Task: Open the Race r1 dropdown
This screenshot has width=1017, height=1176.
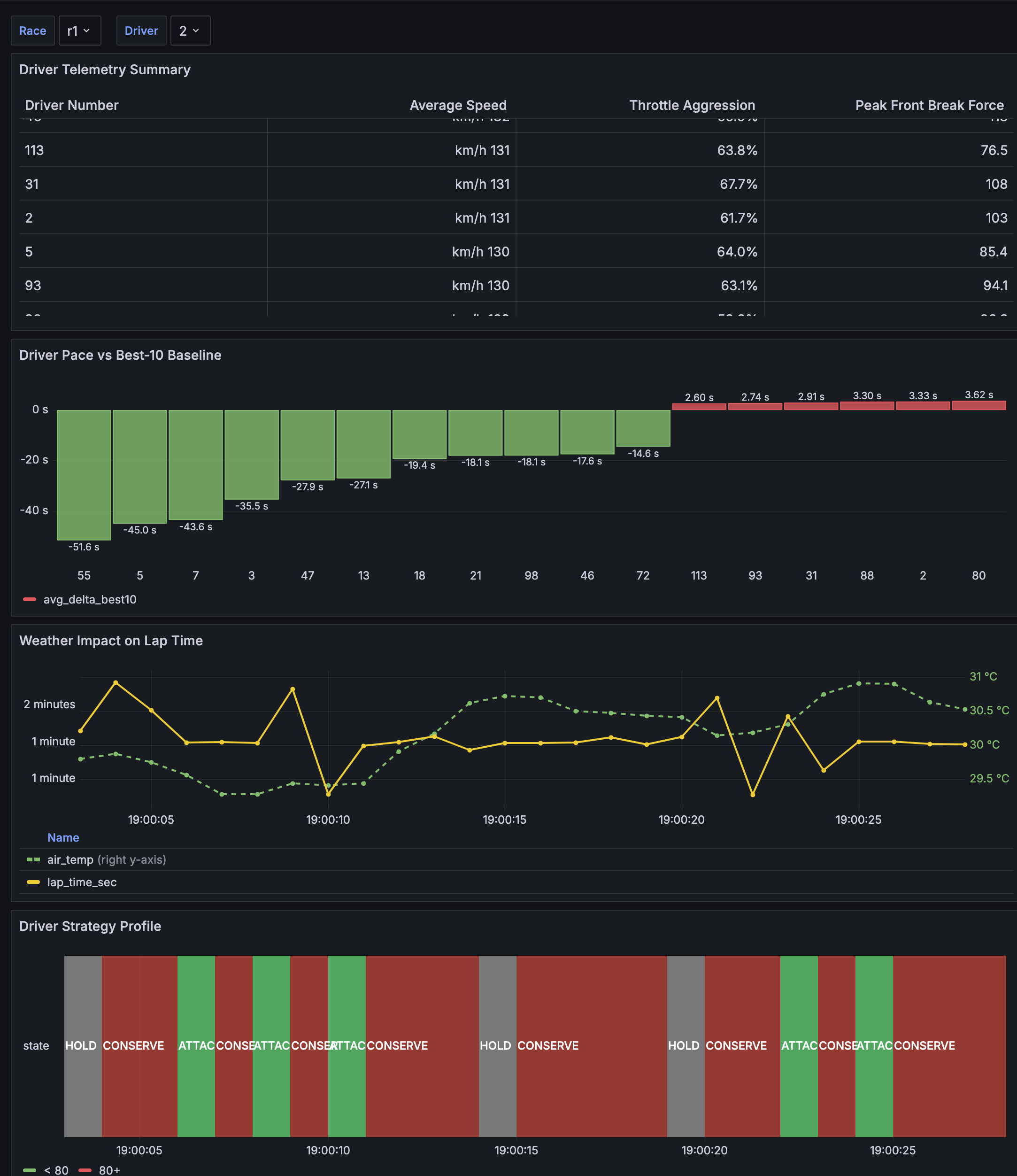Action: (79, 31)
